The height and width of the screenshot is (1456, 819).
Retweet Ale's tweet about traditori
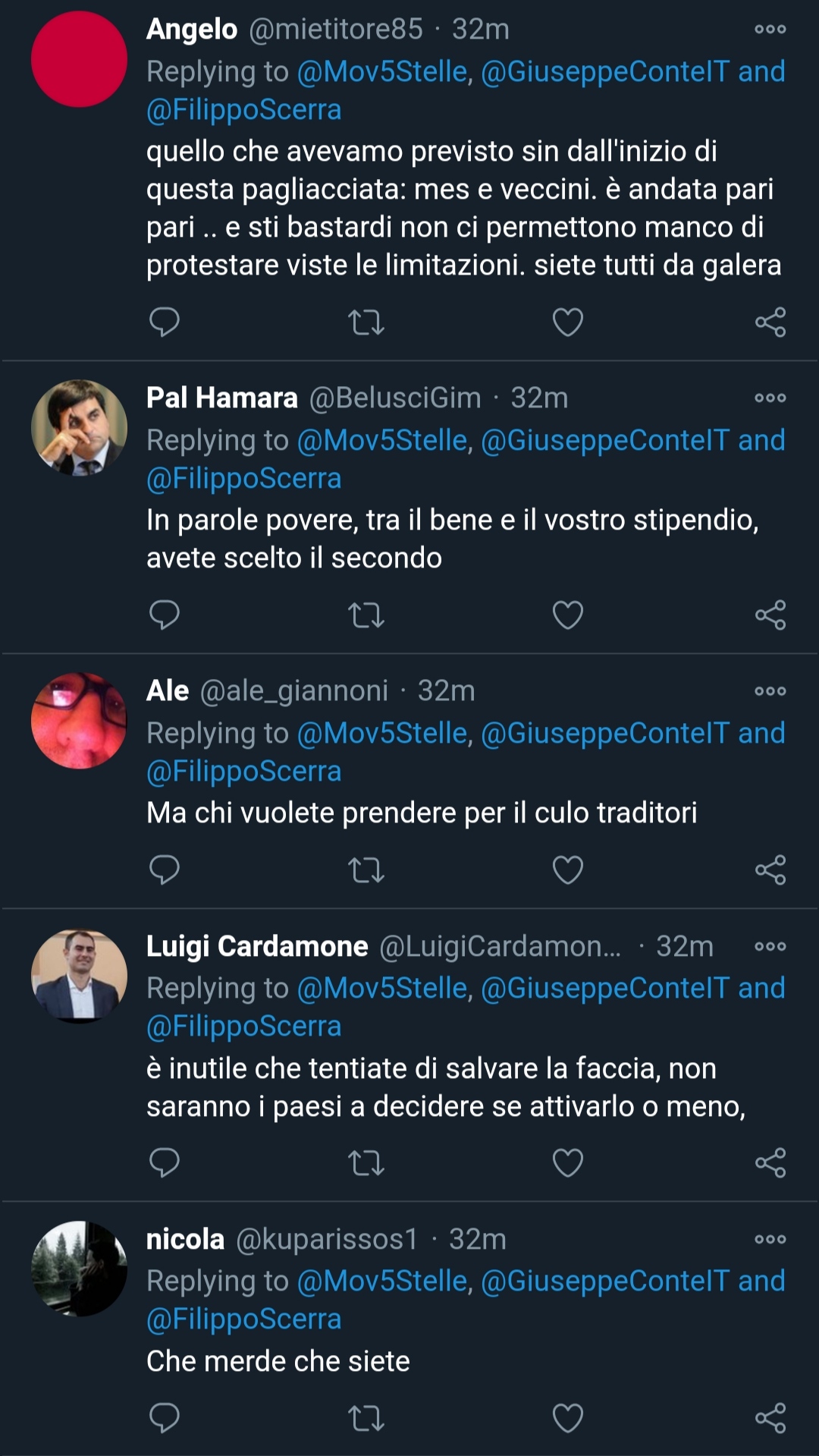click(x=366, y=870)
